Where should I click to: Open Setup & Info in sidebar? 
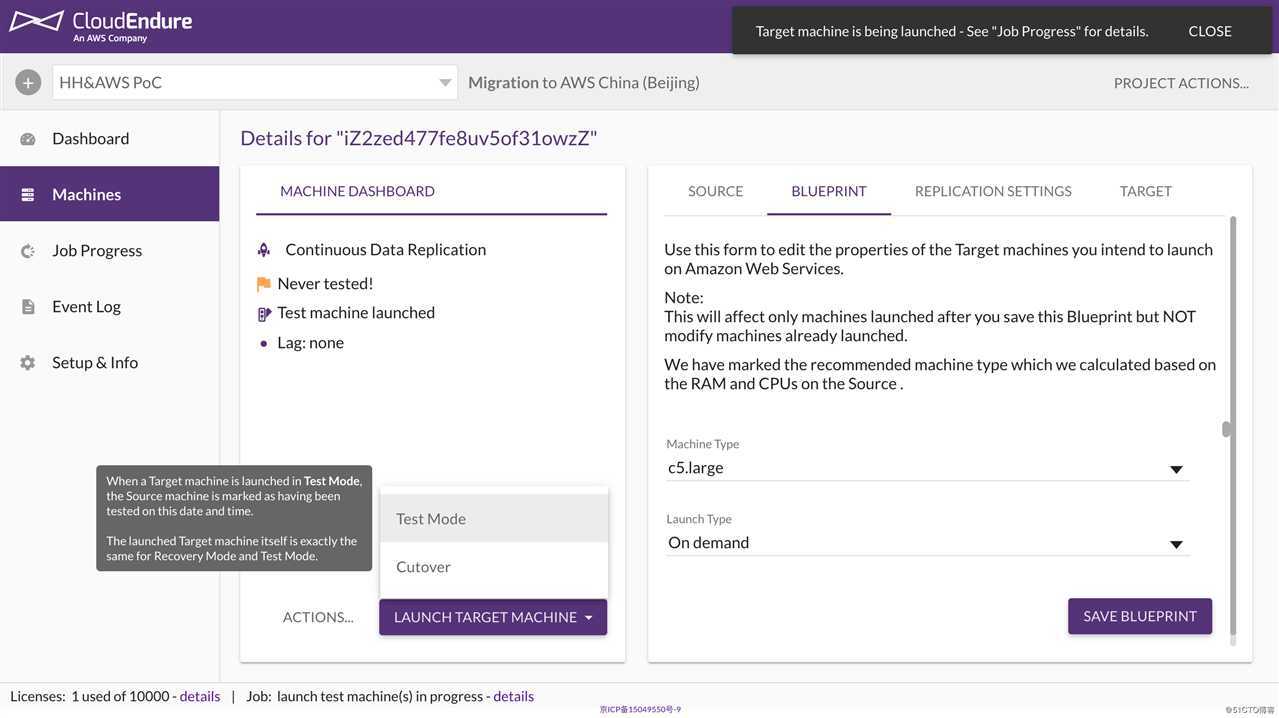[x=110, y=363]
